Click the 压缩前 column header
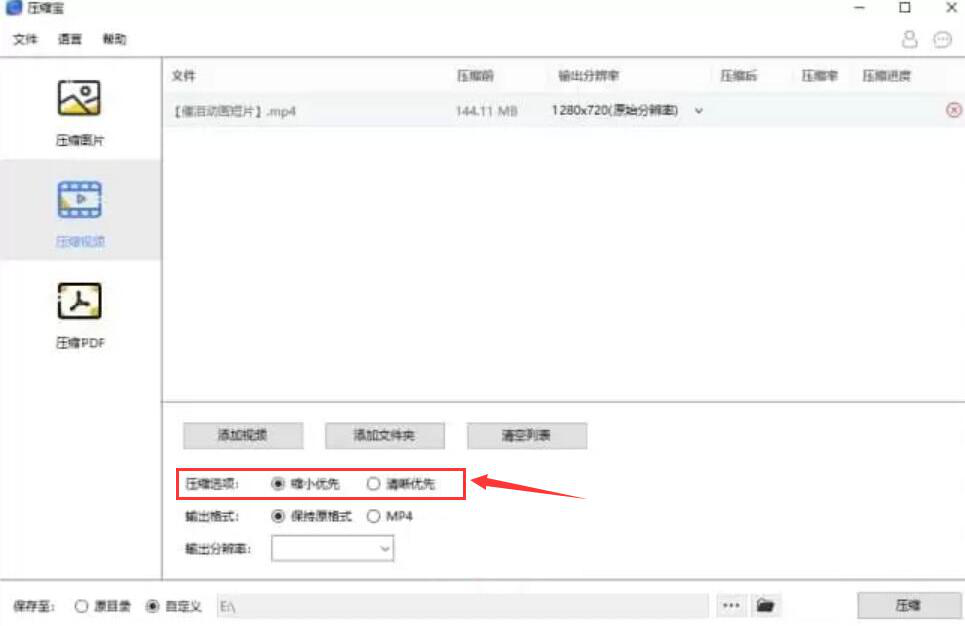The width and height of the screenshot is (965, 626). [474, 76]
